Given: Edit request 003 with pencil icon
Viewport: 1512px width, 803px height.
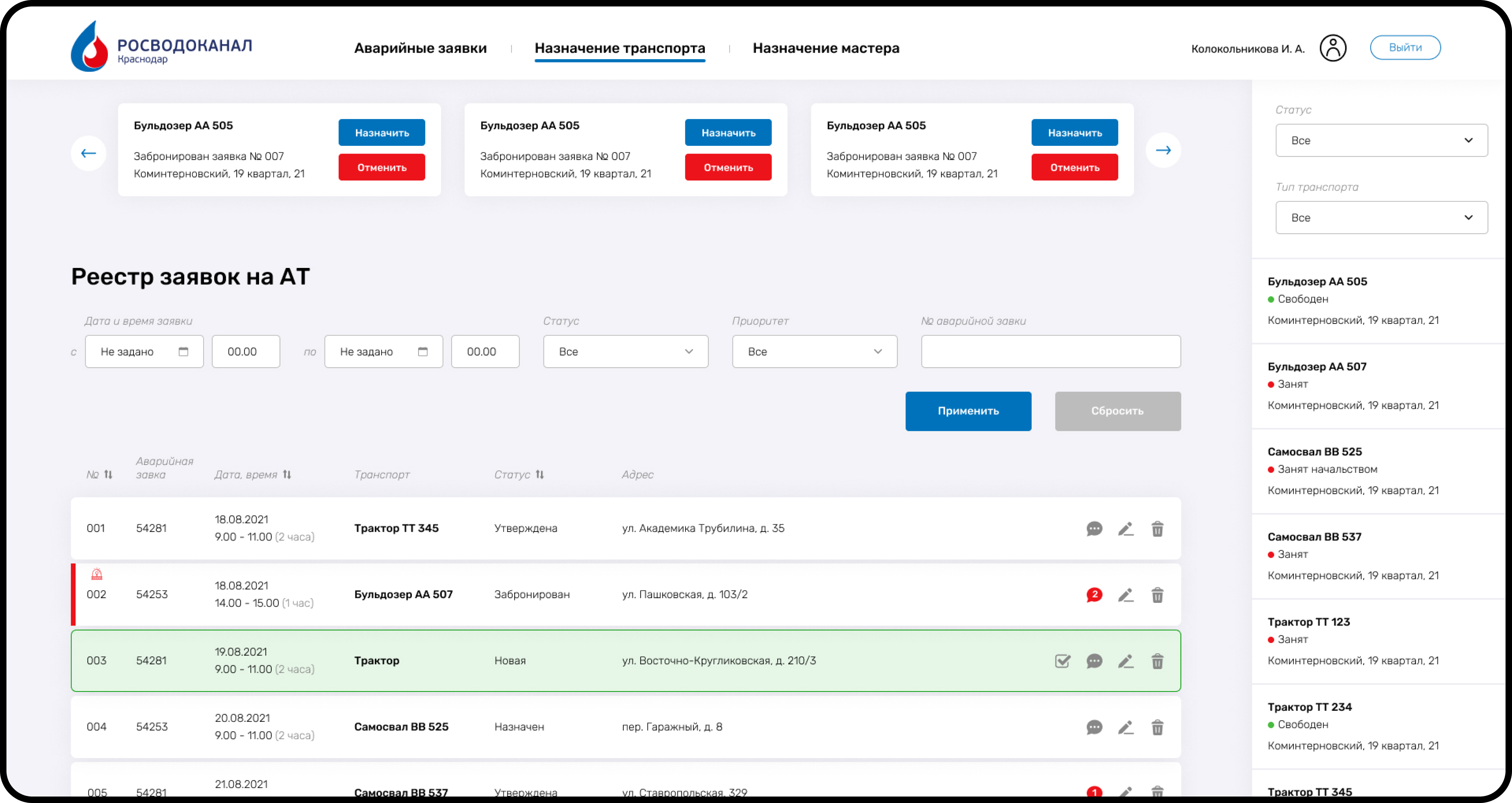Looking at the screenshot, I should [x=1126, y=661].
